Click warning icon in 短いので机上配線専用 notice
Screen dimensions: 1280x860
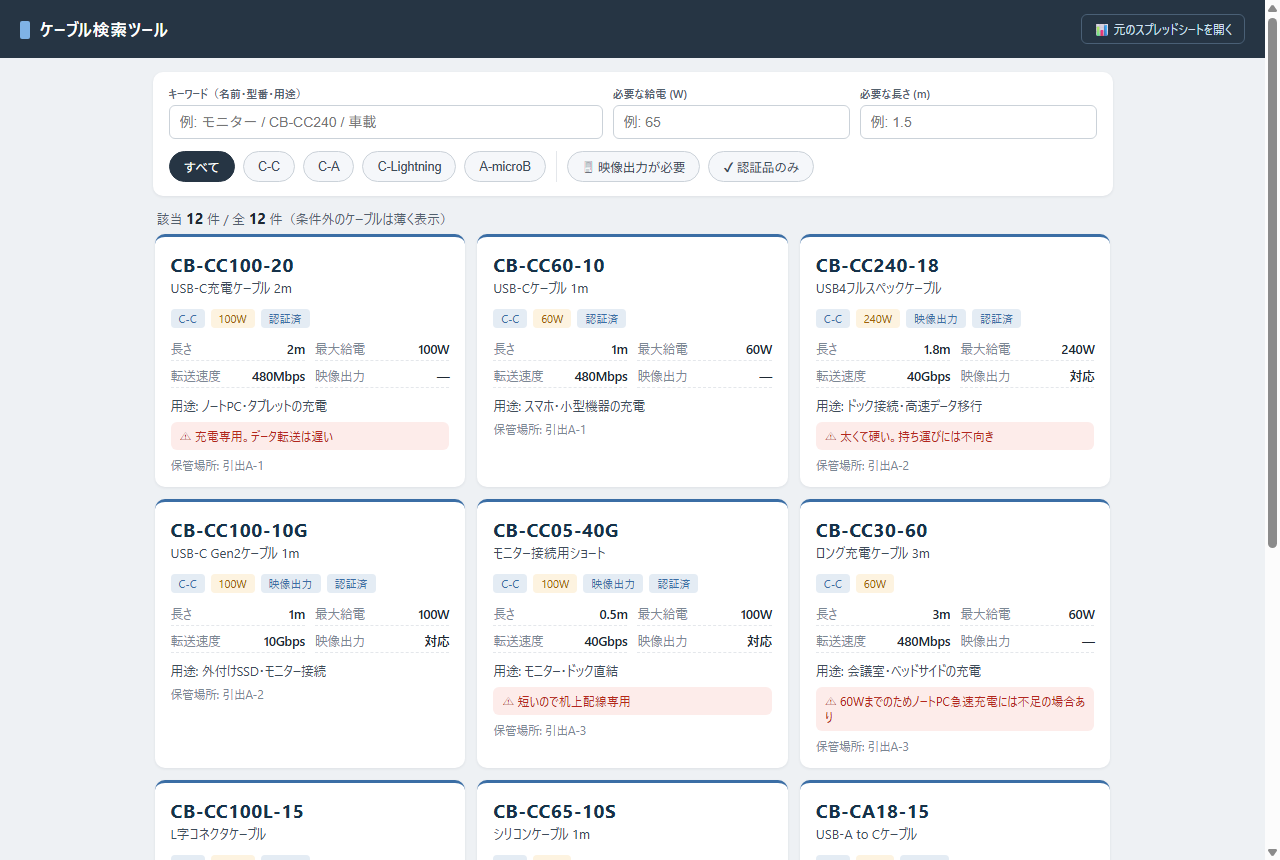pyautogui.click(x=508, y=702)
